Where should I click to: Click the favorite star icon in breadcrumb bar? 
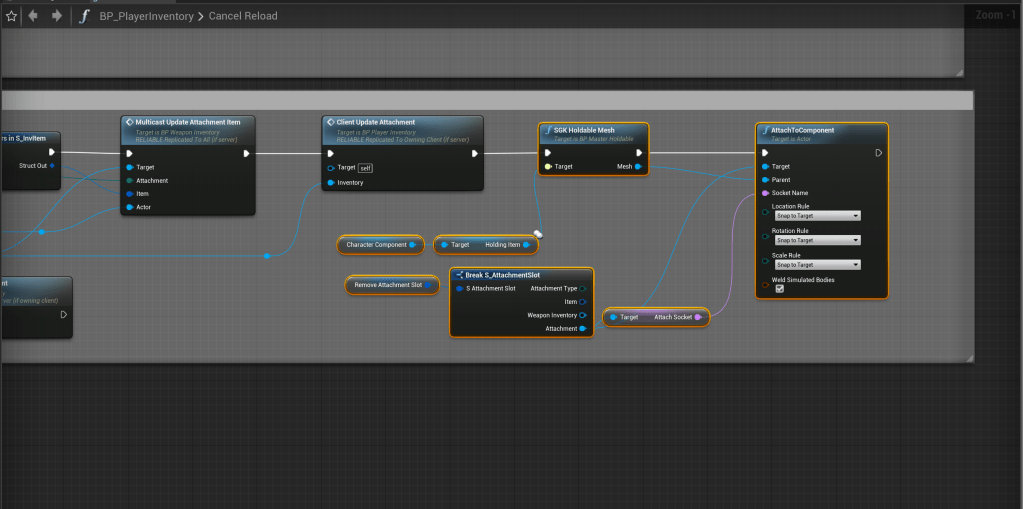point(11,16)
